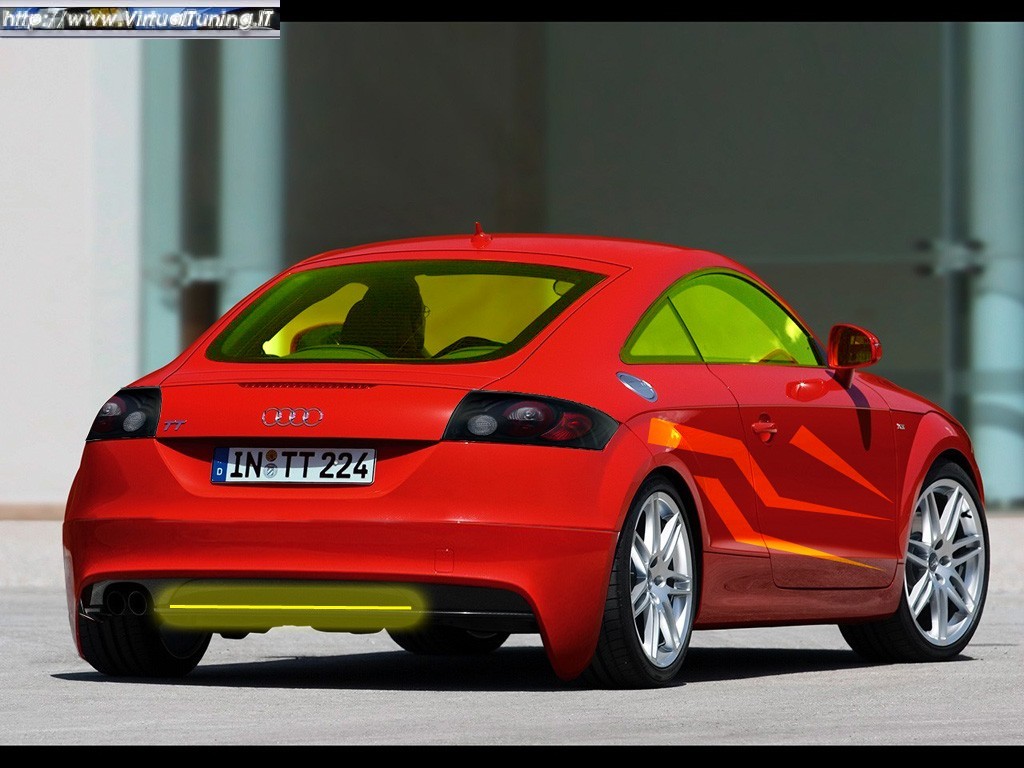The height and width of the screenshot is (768, 1024).
Task: Click the TT badge on the trunk
Action: (174, 425)
